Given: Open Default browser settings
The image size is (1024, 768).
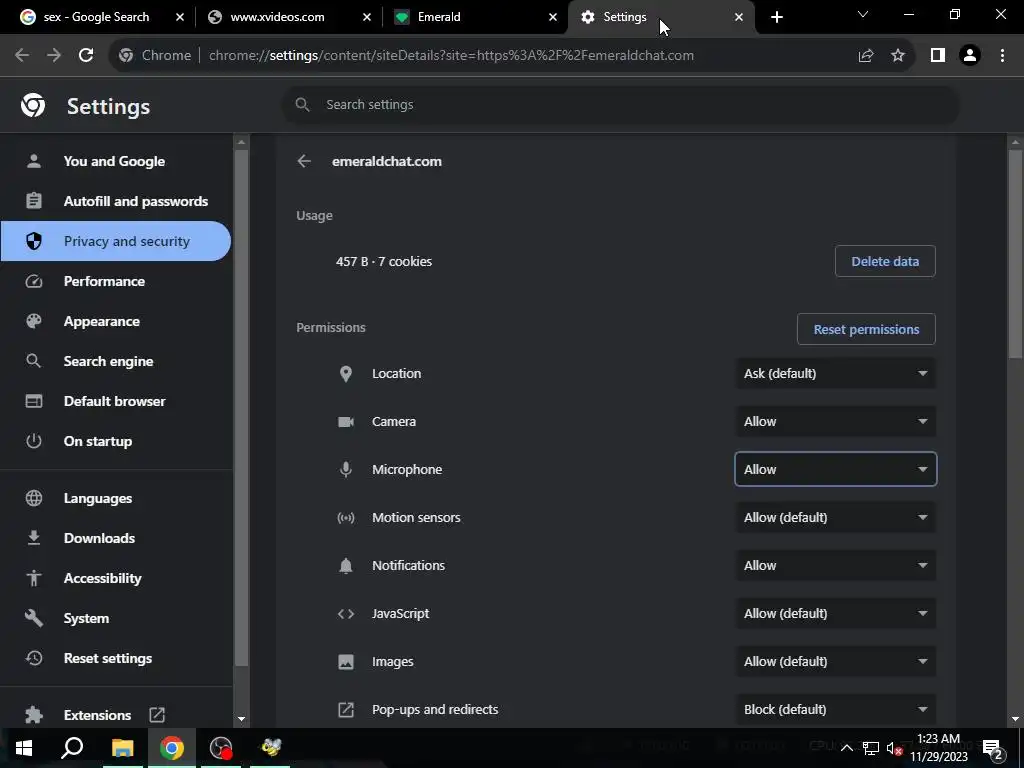Looking at the screenshot, I should pos(116,401).
